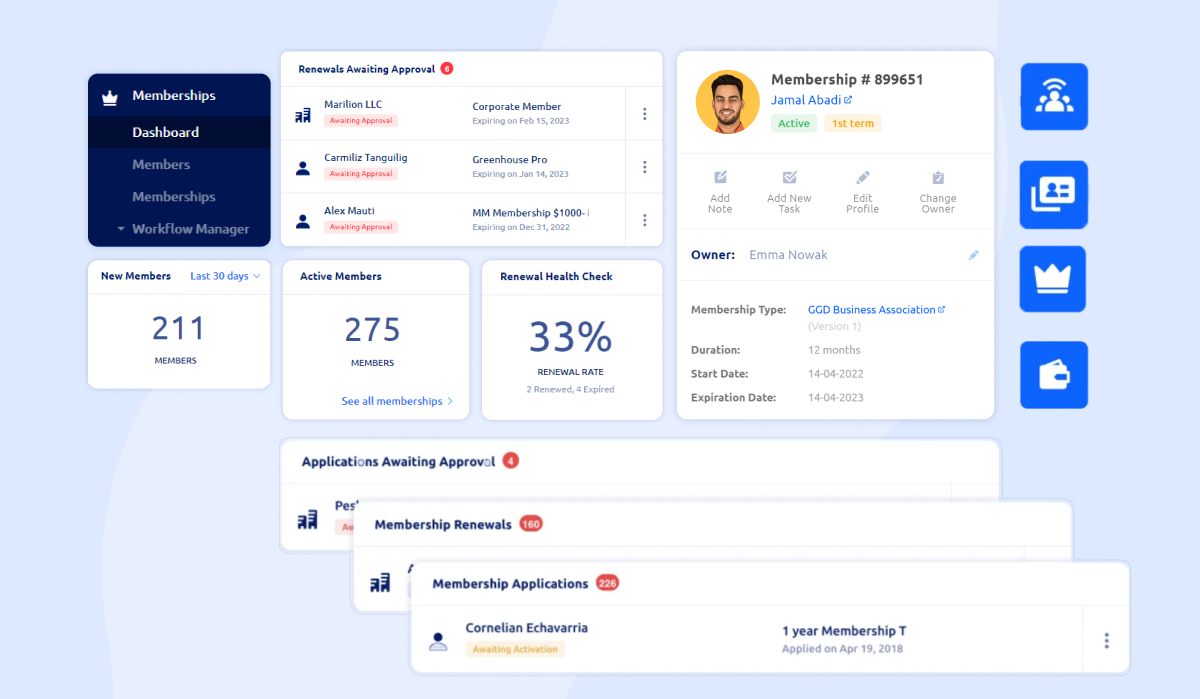This screenshot has height=699, width=1200.
Task: Click the crown icon in the right sidebar
Action: pos(1053,278)
